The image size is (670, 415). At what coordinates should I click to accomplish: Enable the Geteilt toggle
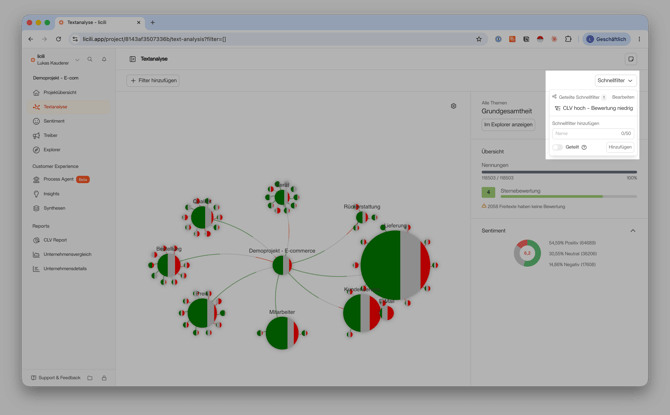557,147
